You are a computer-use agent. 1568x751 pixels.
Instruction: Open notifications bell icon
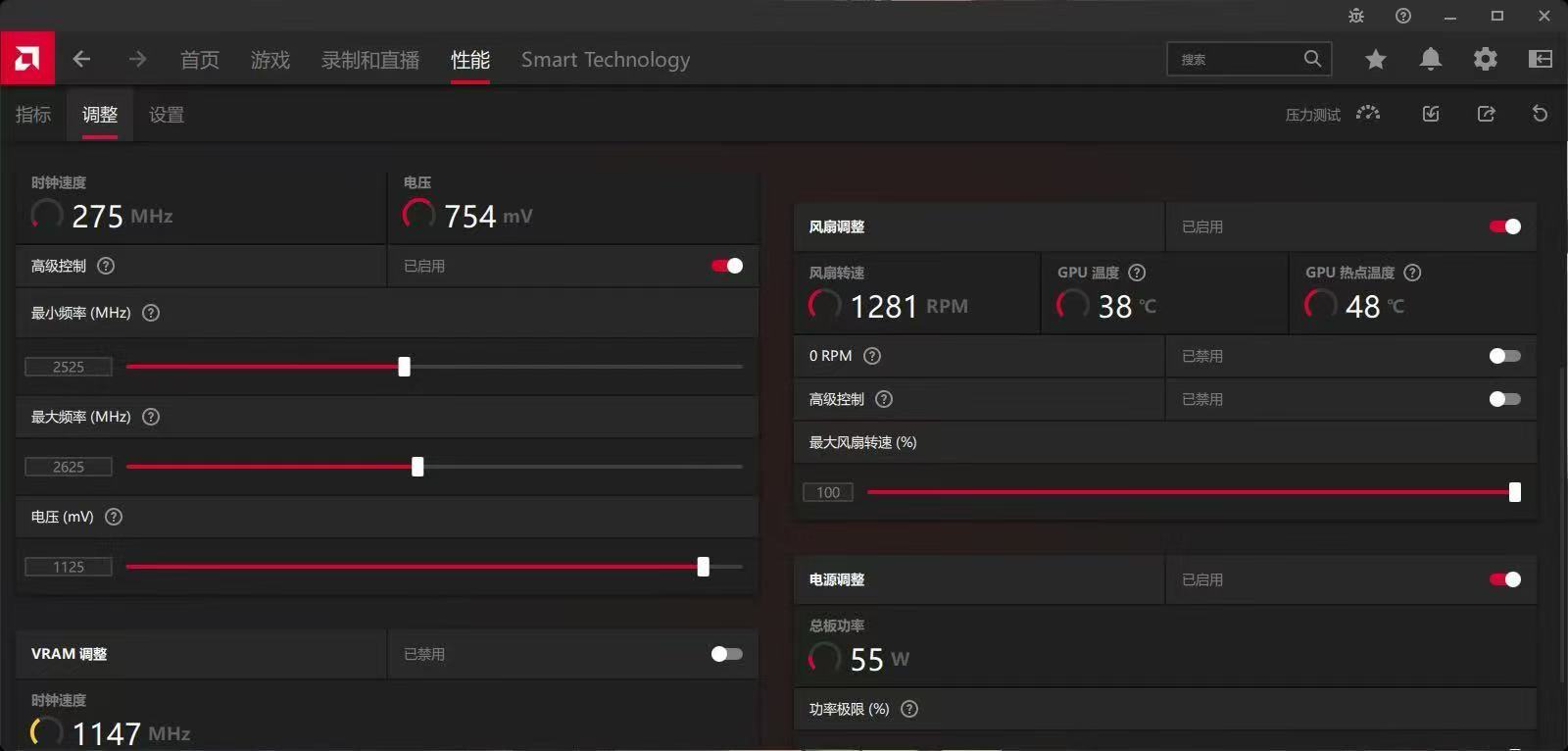[x=1431, y=60]
